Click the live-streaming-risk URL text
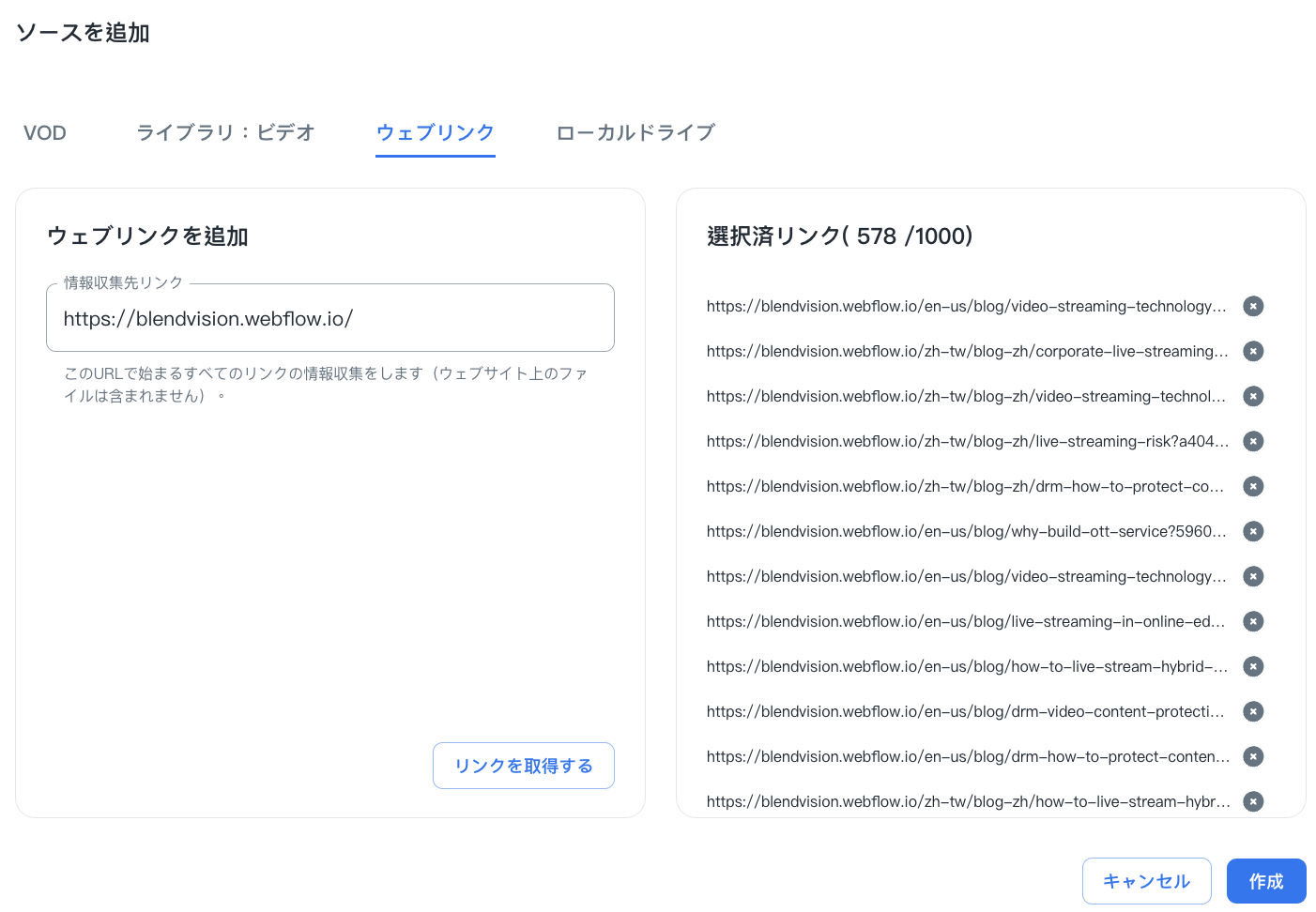1316x912 pixels. 966,441
